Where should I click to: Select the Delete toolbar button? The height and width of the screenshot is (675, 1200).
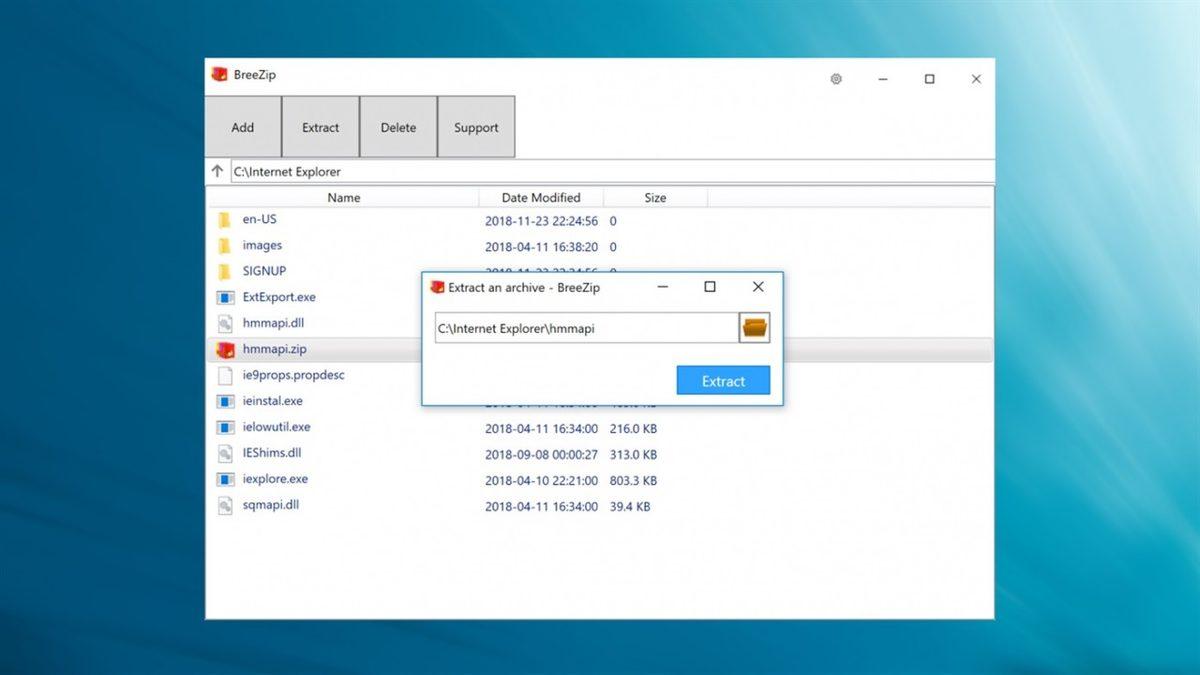coord(398,127)
